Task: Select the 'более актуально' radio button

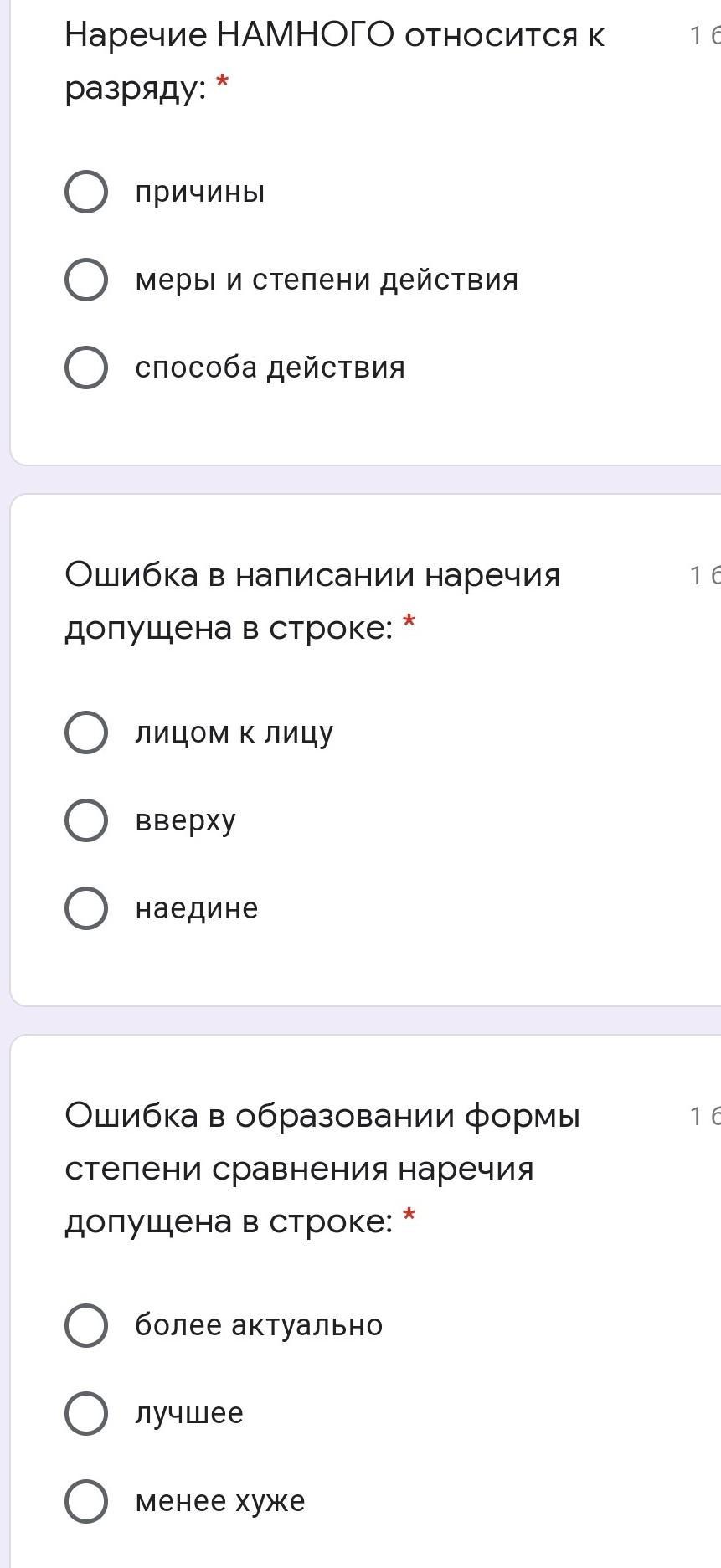Action: pyautogui.click(x=86, y=1325)
